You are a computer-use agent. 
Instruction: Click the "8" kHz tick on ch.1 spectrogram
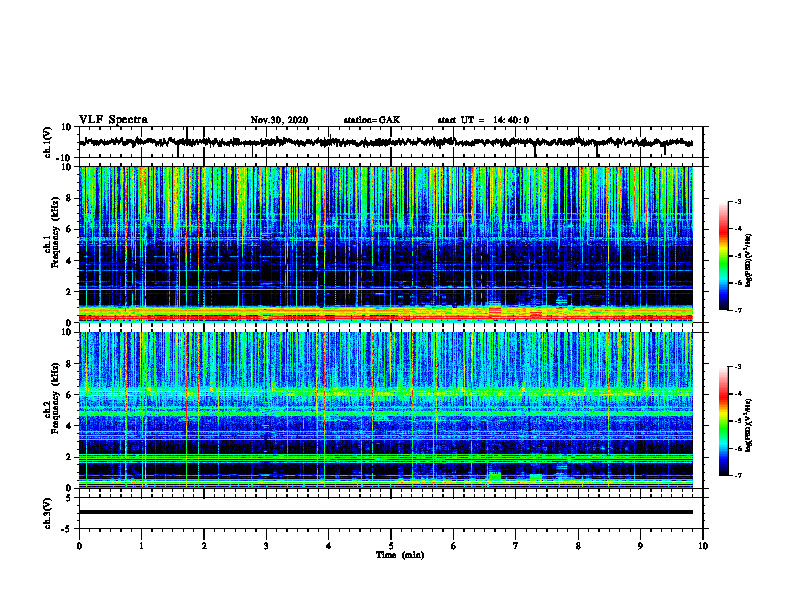pyautogui.click(x=69, y=198)
